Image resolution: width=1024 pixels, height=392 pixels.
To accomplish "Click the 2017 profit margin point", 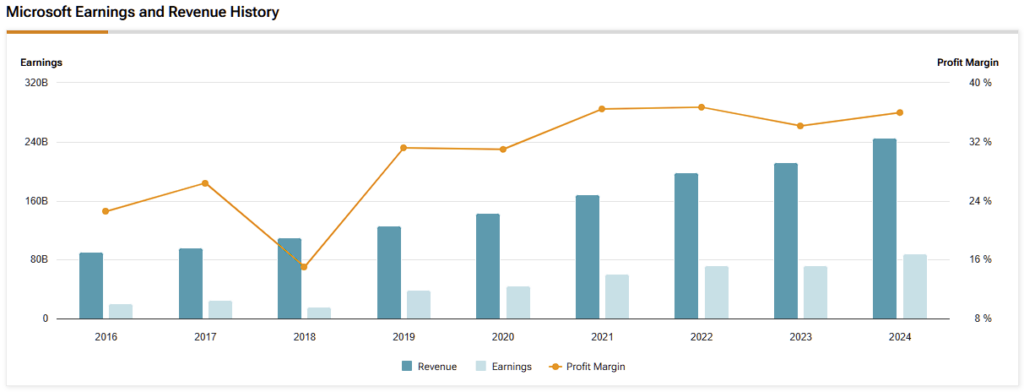I will 205,183.
